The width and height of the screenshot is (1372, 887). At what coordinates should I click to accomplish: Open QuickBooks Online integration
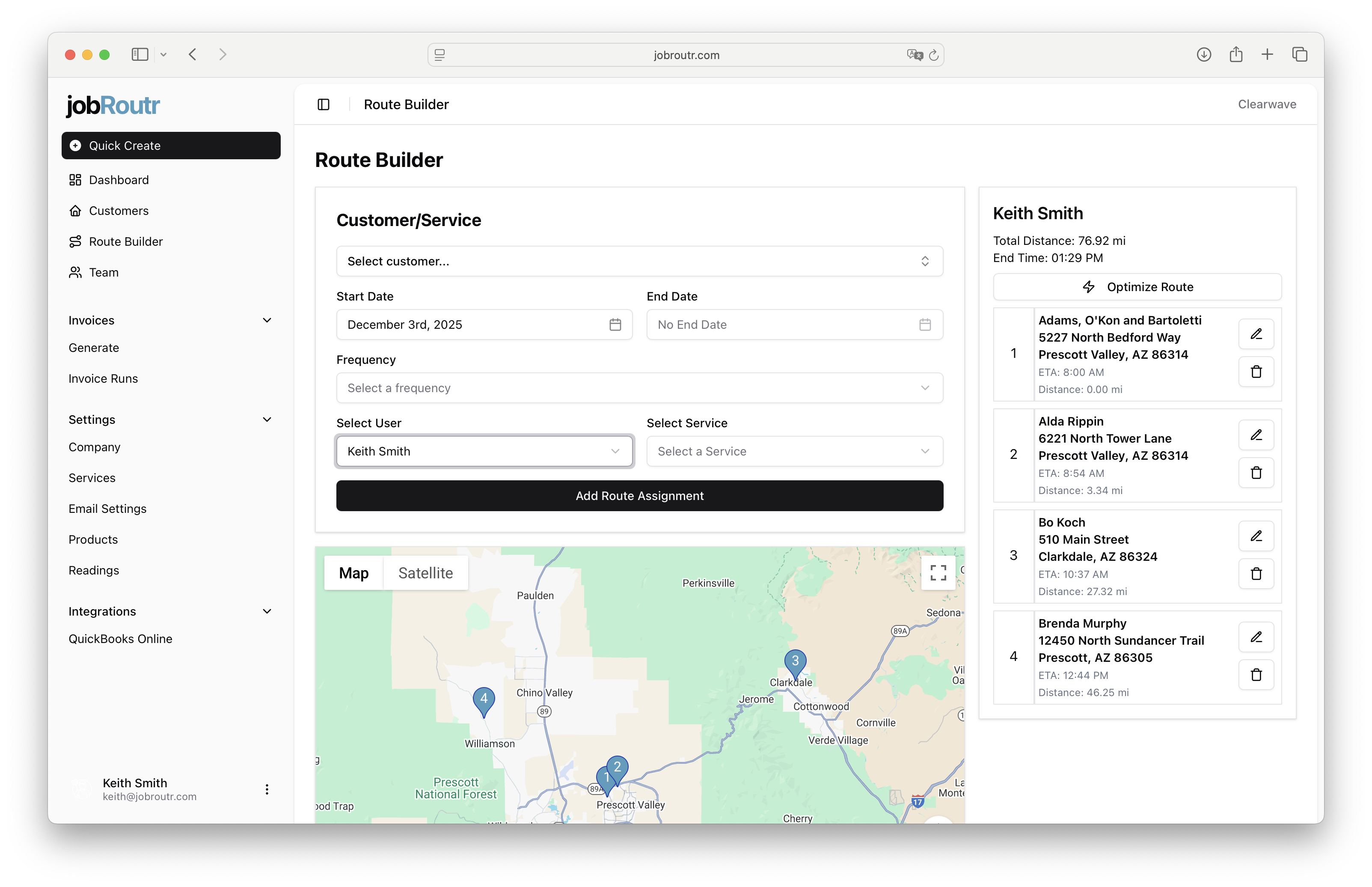pyautogui.click(x=120, y=639)
